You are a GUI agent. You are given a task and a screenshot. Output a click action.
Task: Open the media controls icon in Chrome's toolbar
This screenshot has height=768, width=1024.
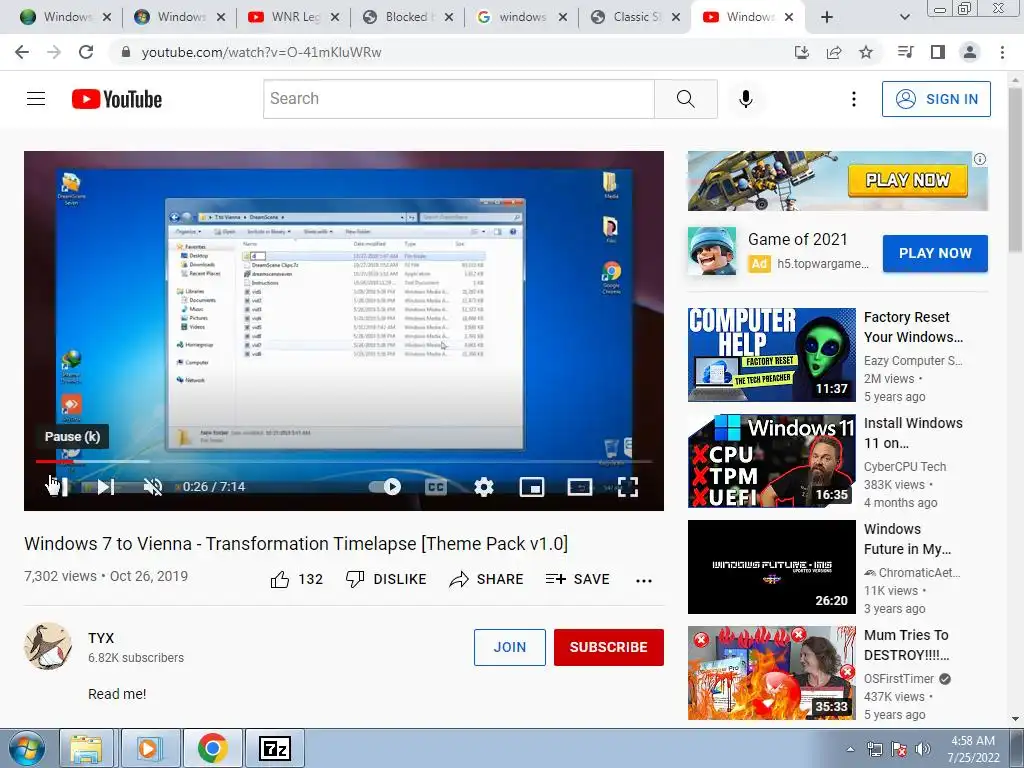905,52
